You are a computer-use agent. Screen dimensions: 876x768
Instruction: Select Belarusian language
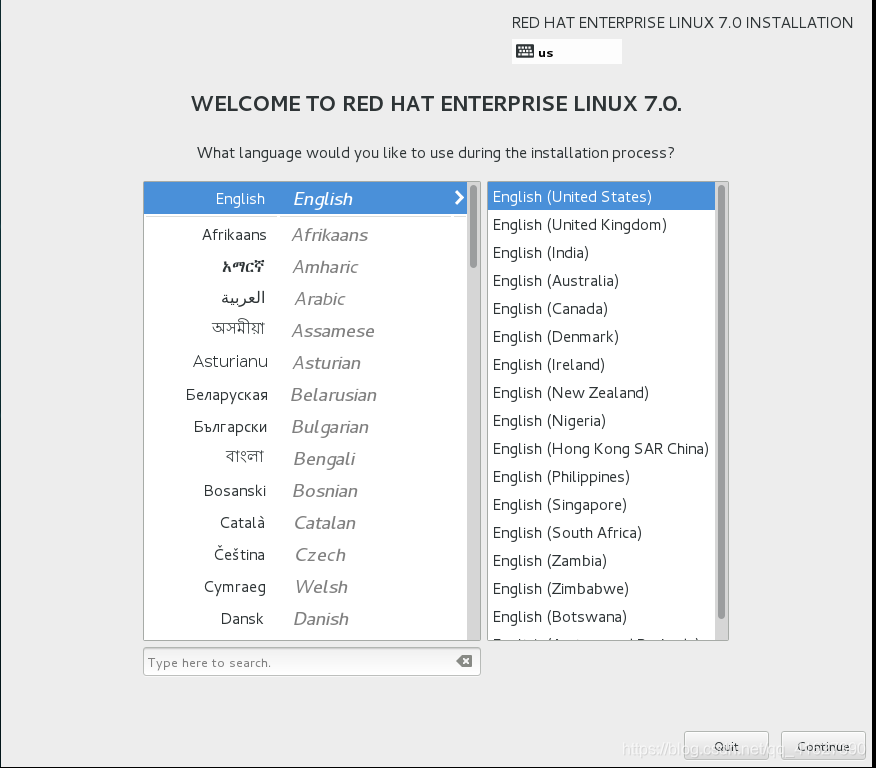305,395
